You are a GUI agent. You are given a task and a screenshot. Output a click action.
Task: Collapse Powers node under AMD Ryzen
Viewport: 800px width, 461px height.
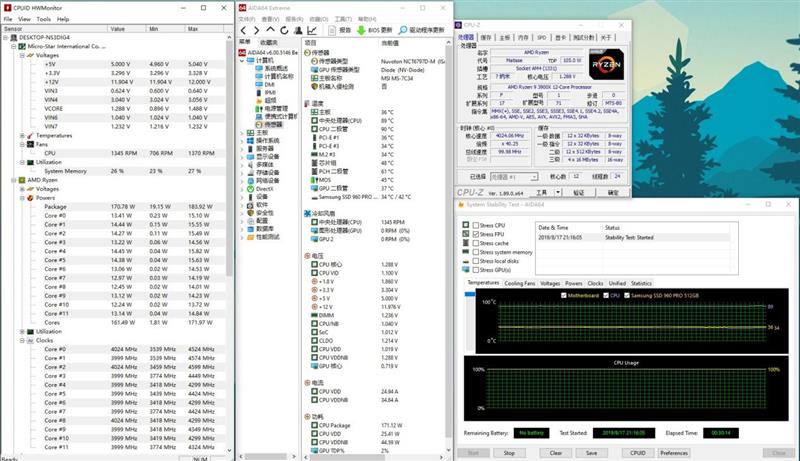[x=22, y=198]
